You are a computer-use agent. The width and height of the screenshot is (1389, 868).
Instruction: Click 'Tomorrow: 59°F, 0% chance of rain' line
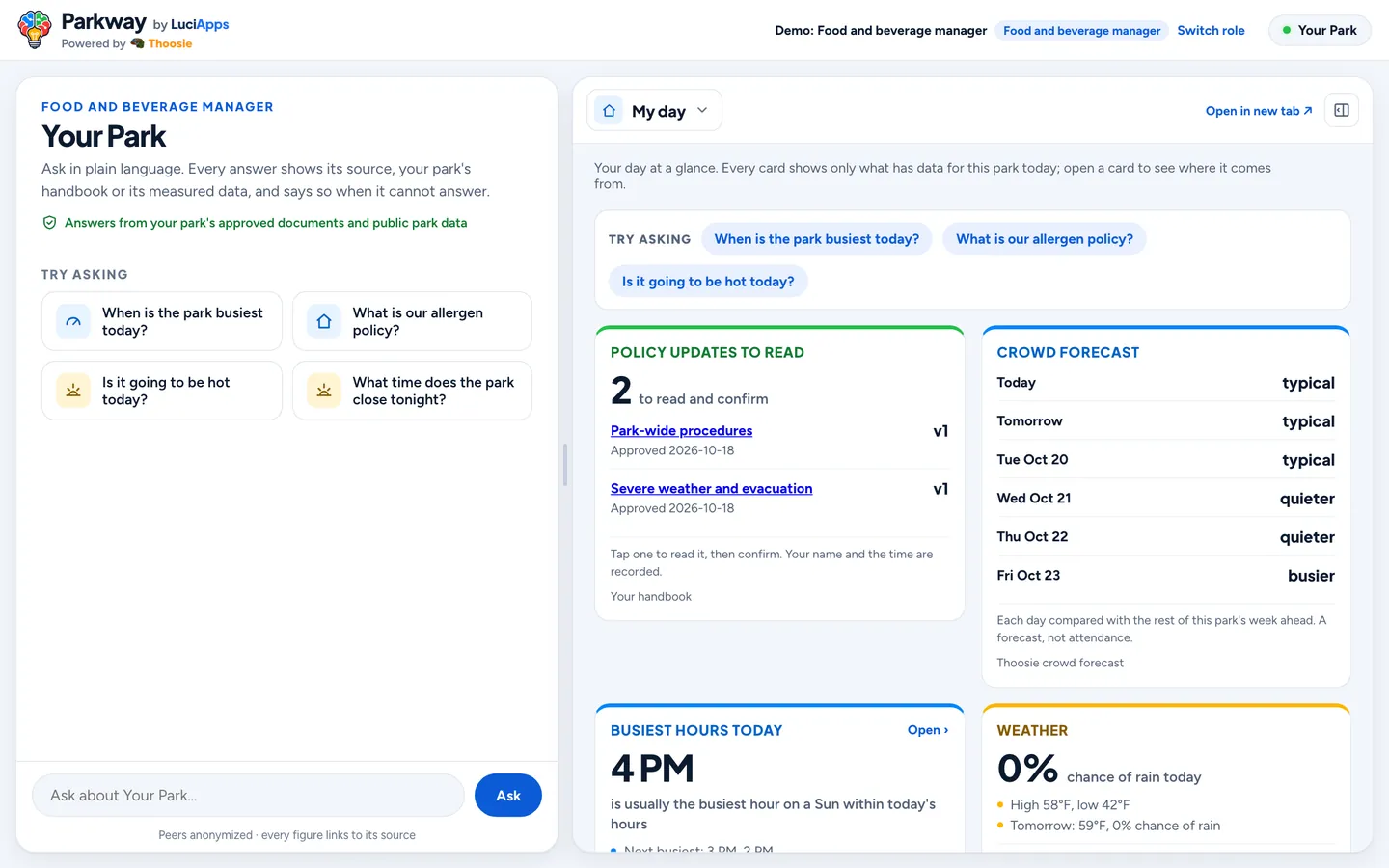1115,826
